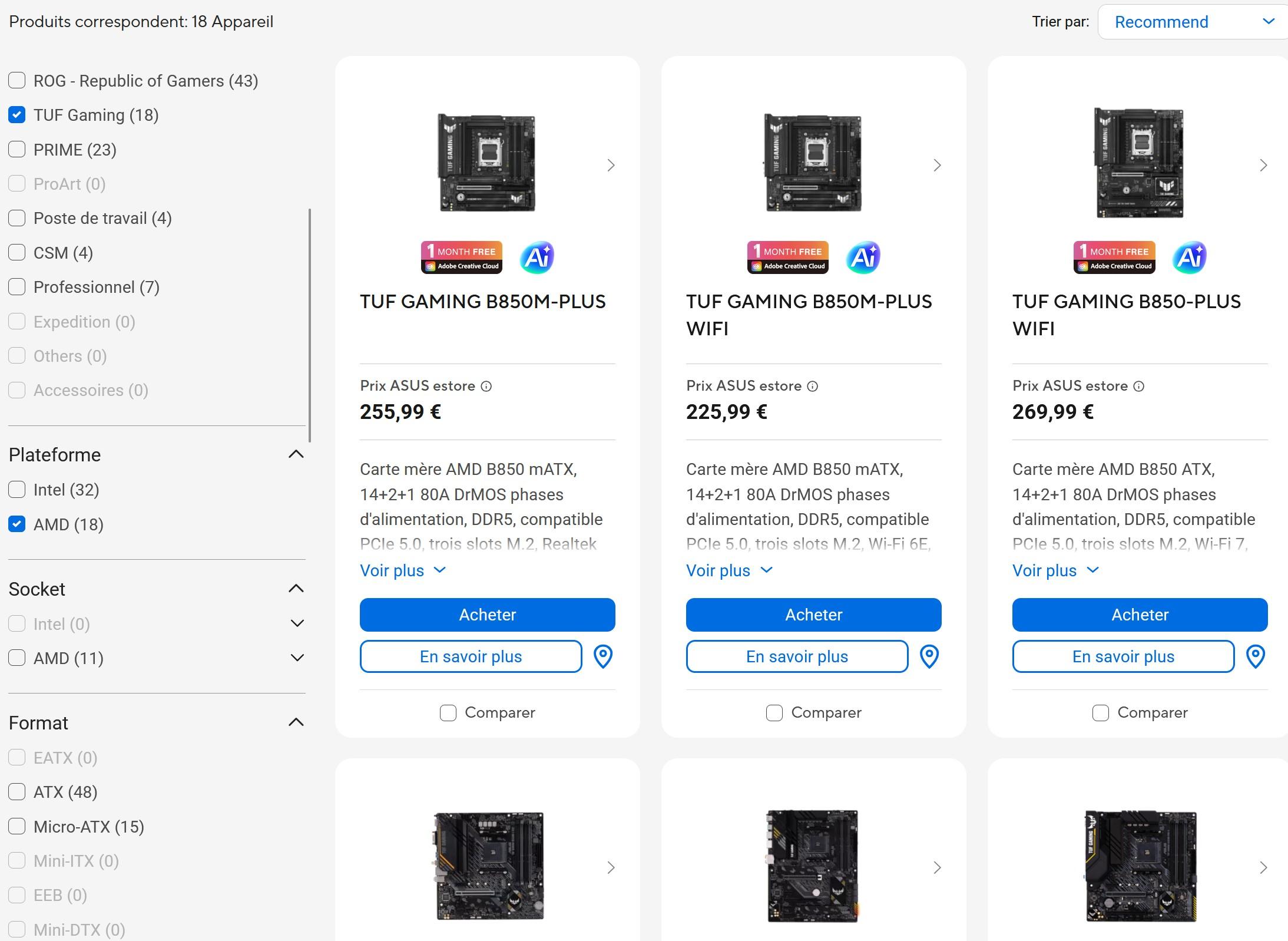Enable the PRIME filter
This screenshot has height=941, width=1288.
[16, 149]
